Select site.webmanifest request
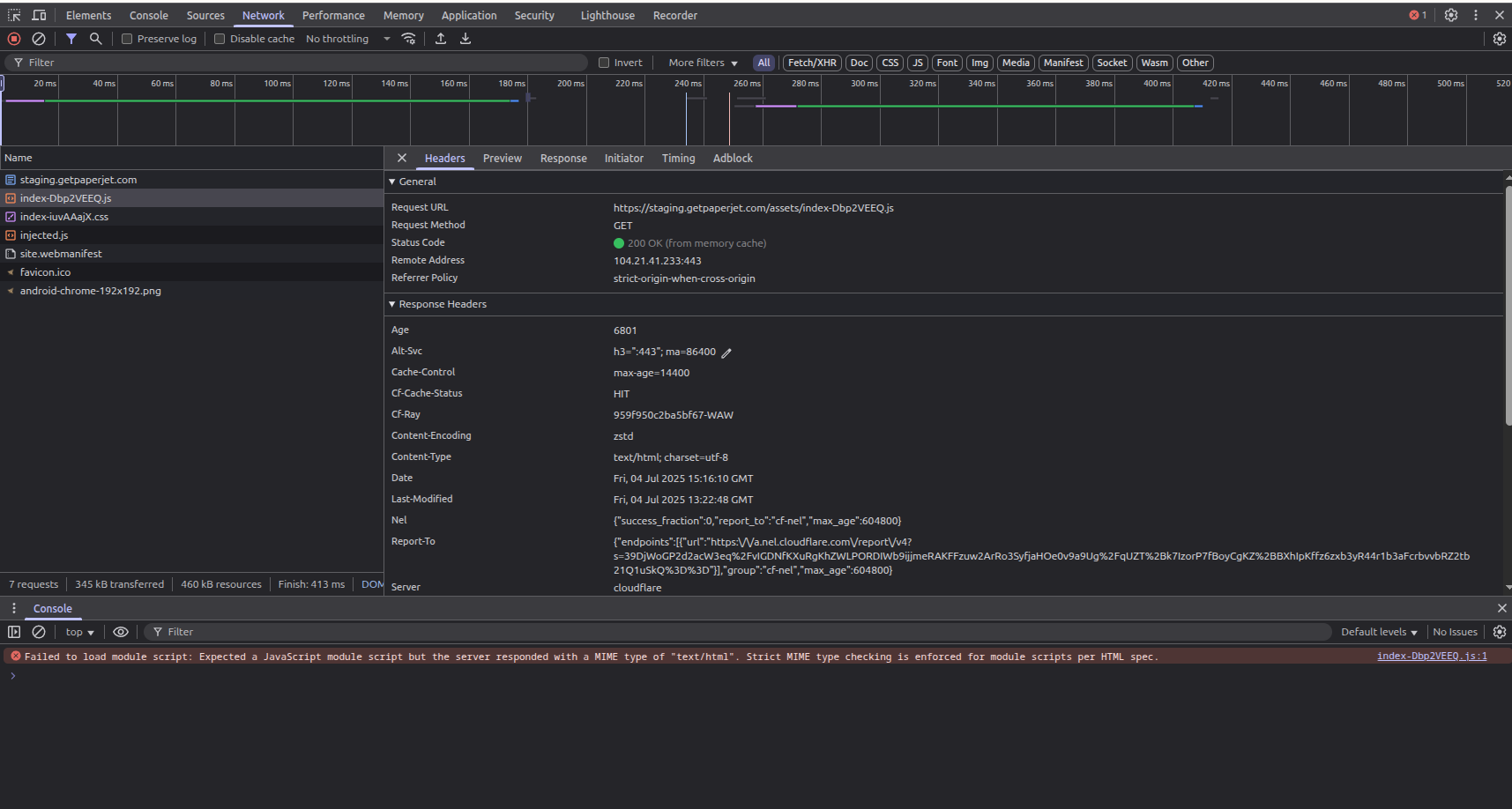The width and height of the screenshot is (1512, 809). 191,254
